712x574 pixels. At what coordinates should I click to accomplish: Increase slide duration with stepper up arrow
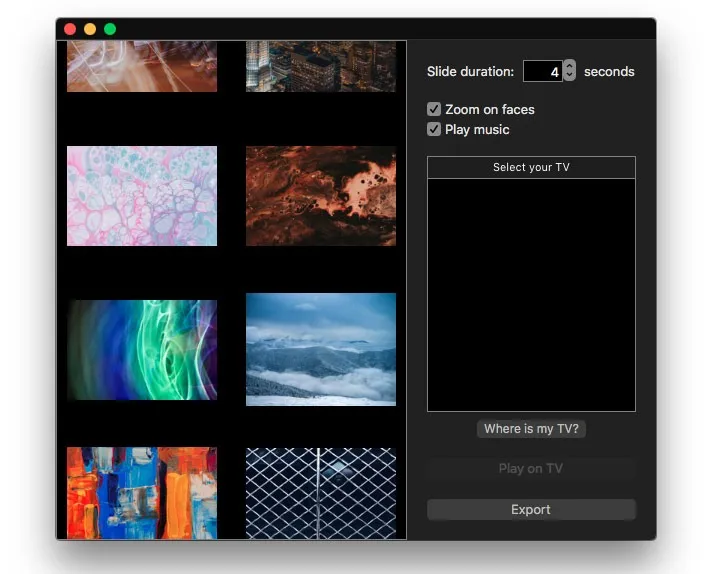coord(569,66)
